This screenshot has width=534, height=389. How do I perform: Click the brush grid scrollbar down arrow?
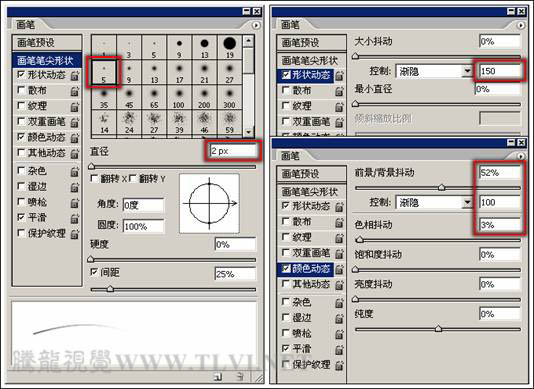[249, 131]
